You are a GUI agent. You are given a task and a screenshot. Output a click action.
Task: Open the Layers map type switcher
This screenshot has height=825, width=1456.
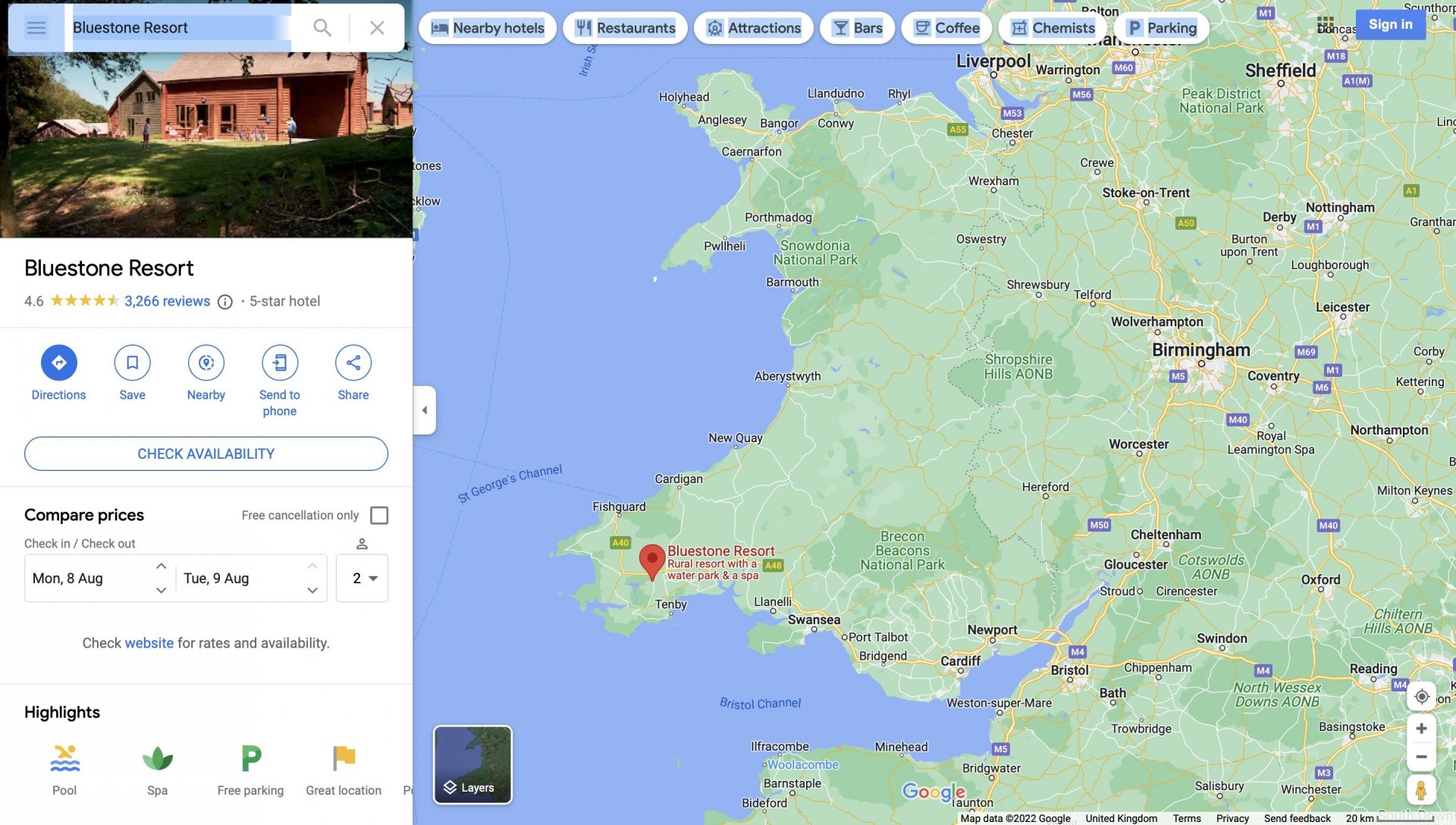pyautogui.click(x=472, y=764)
